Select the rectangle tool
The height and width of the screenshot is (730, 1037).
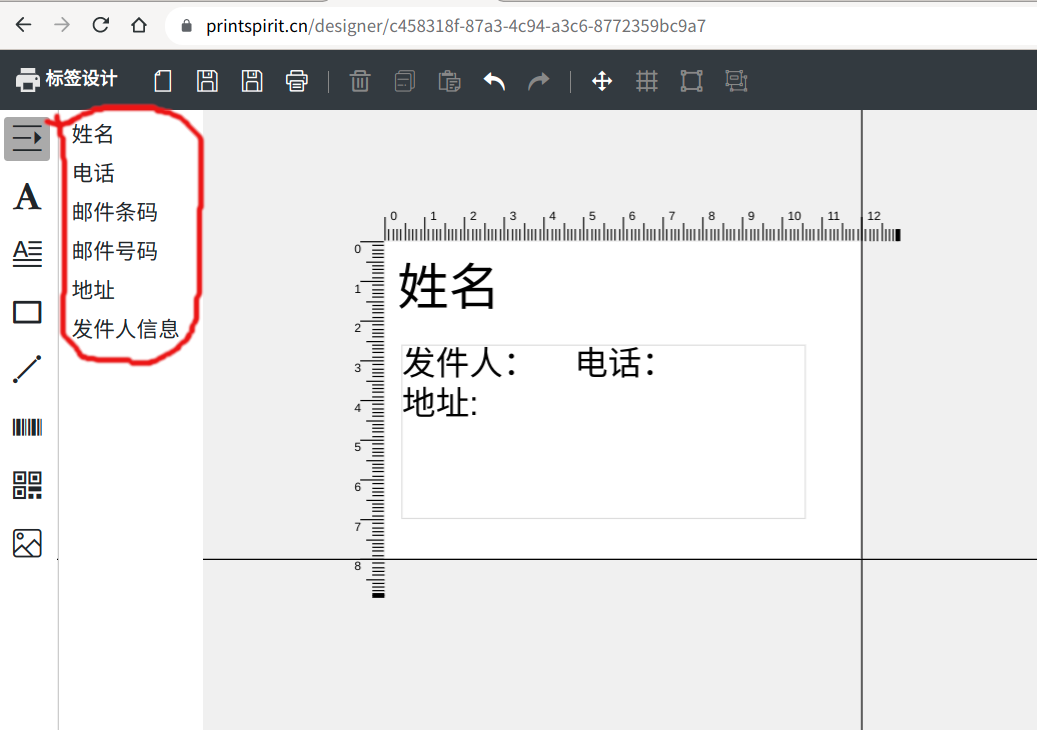coord(27,312)
